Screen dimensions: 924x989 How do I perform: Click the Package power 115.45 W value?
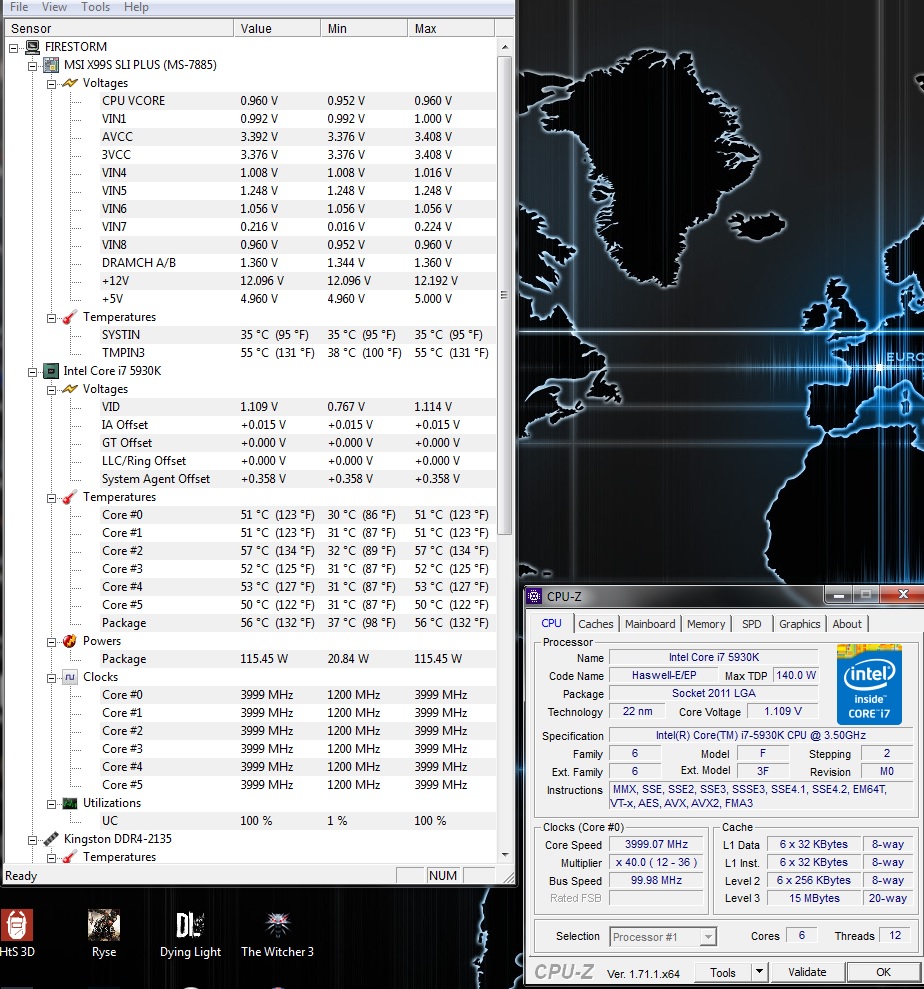264,658
